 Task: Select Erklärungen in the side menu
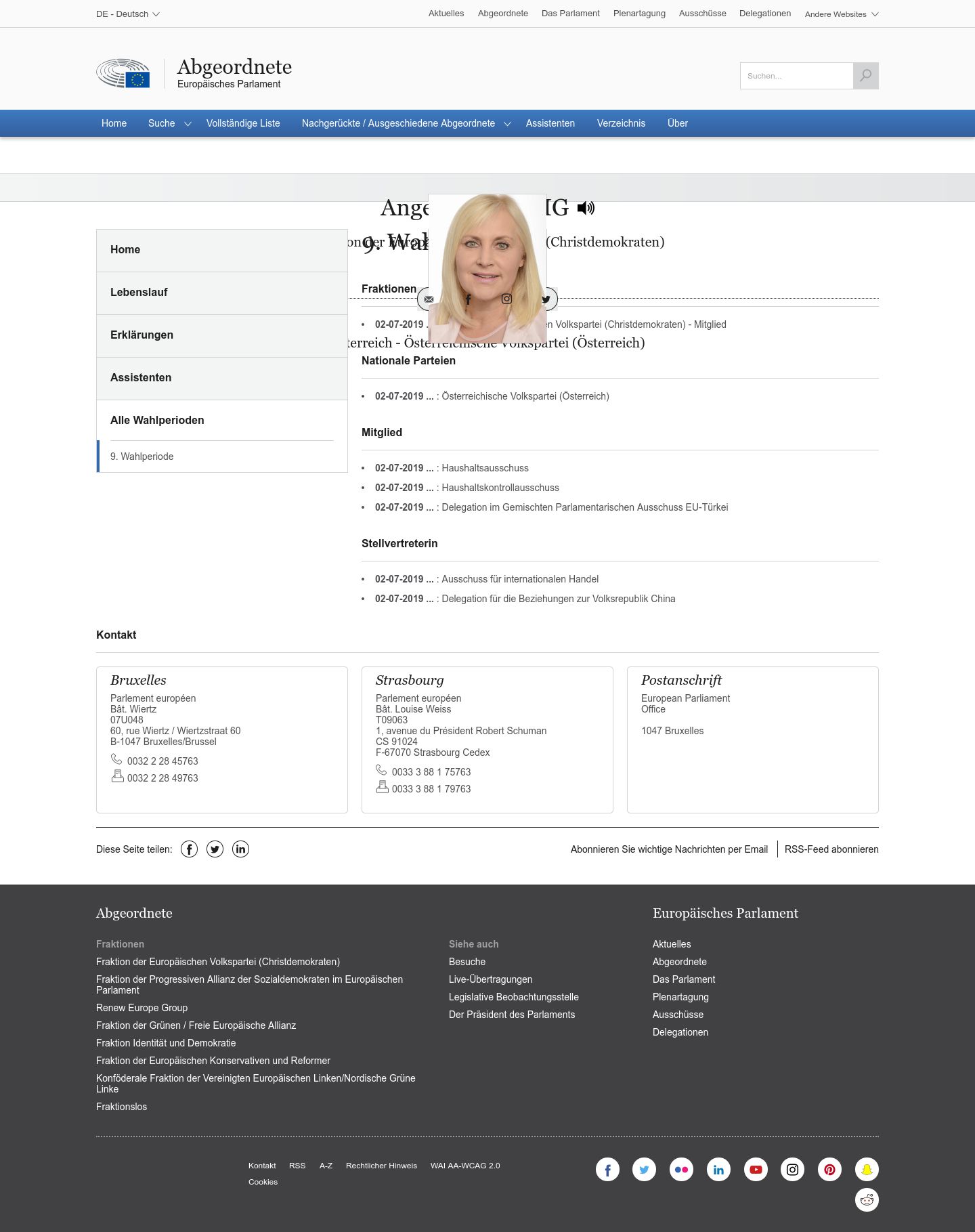(x=222, y=335)
